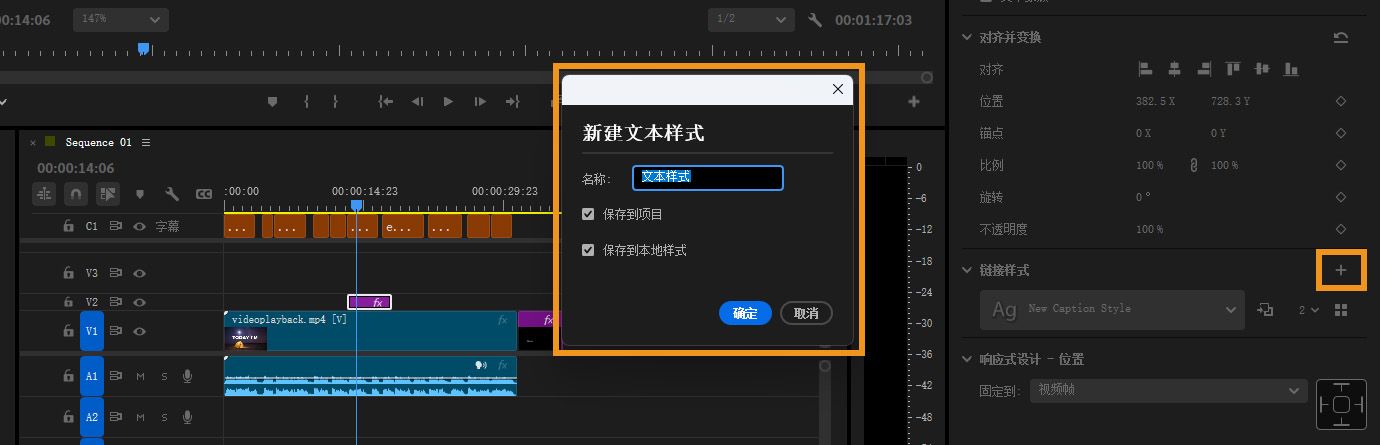Open the Sequence 01 panel menu
Viewport: 1380px width, 445px height.
click(x=146, y=142)
